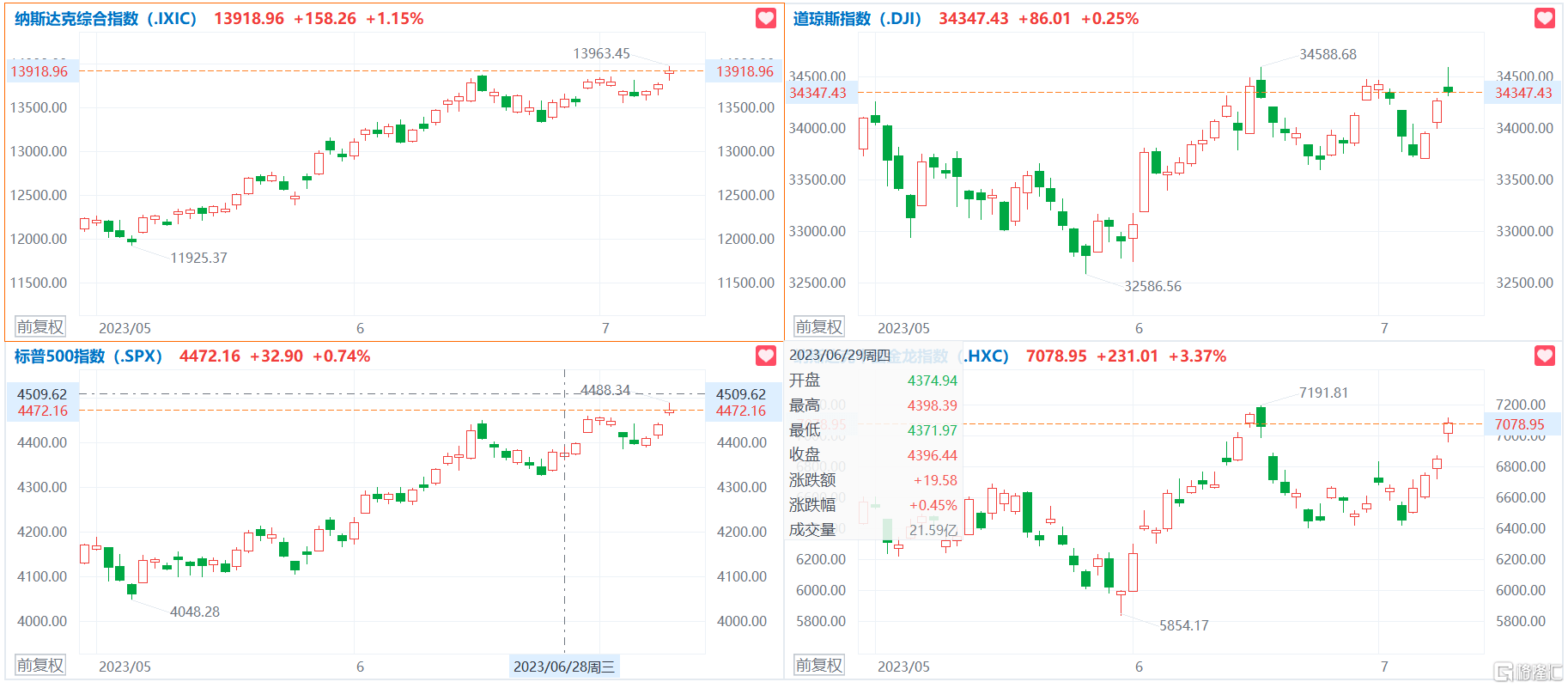Click the S&P 500 header price 4472.16
Viewport: 1568px width, 688px height.
click(x=210, y=356)
